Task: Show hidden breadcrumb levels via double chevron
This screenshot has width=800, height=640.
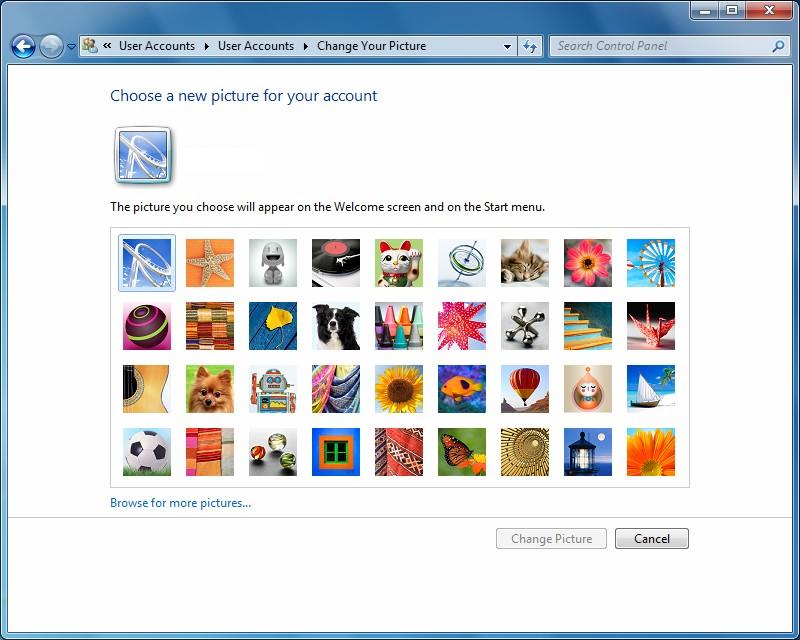Action: tap(107, 45)
